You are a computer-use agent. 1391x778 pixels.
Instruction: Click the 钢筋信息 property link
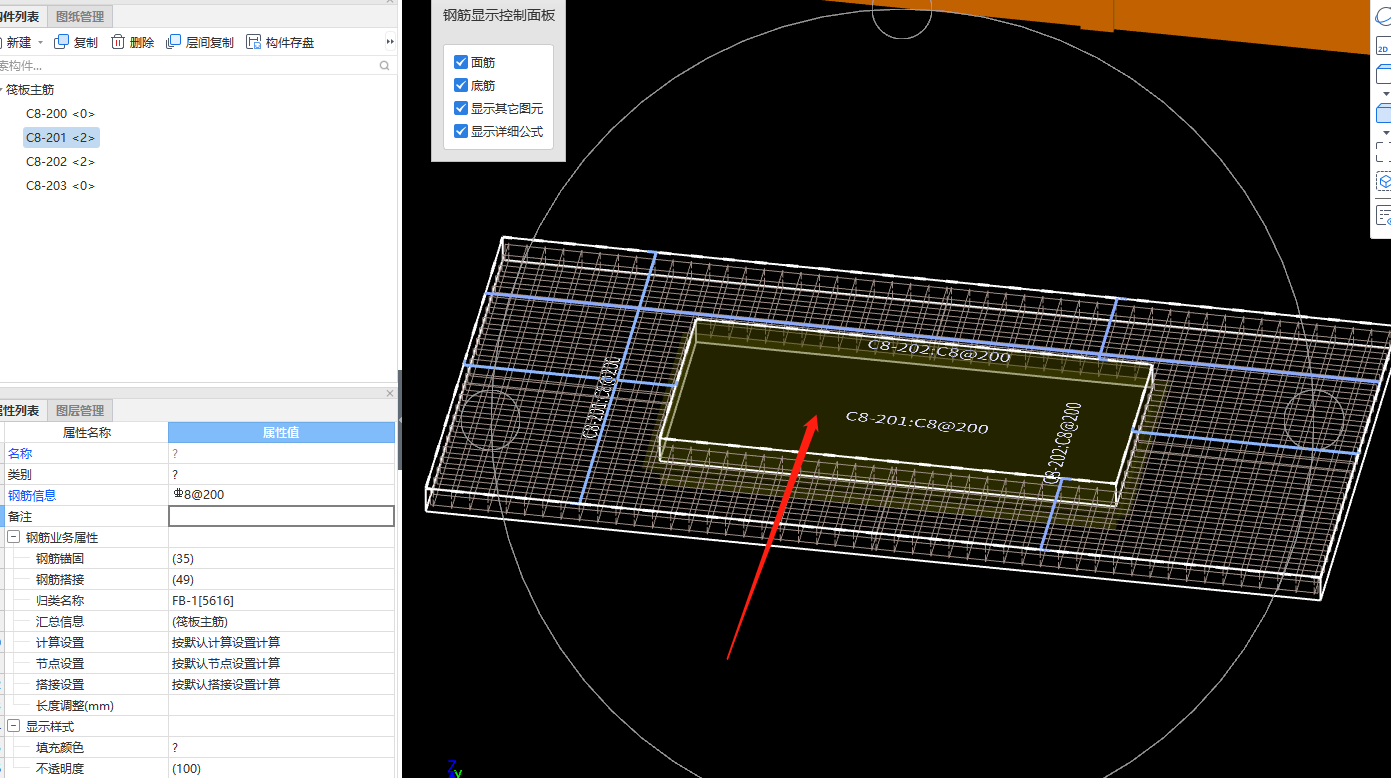click(32, 495)
